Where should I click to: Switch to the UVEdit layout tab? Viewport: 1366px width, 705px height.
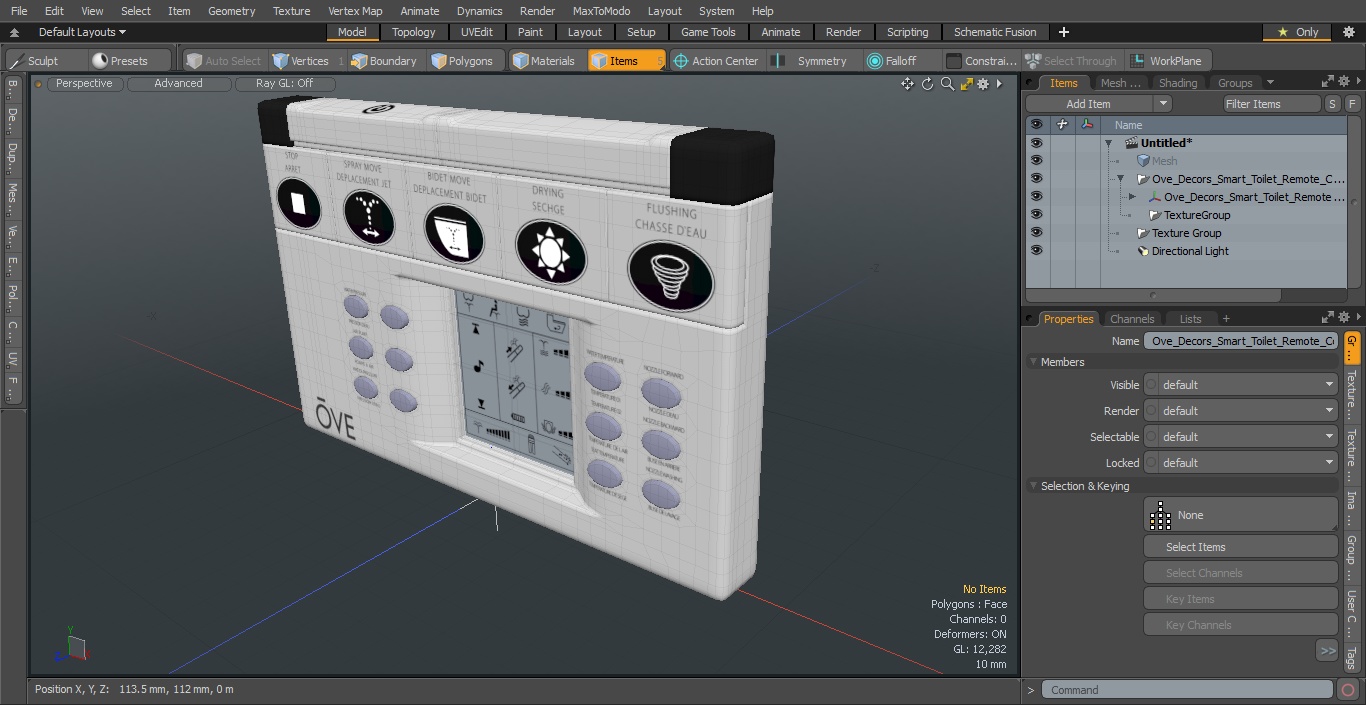477,32
